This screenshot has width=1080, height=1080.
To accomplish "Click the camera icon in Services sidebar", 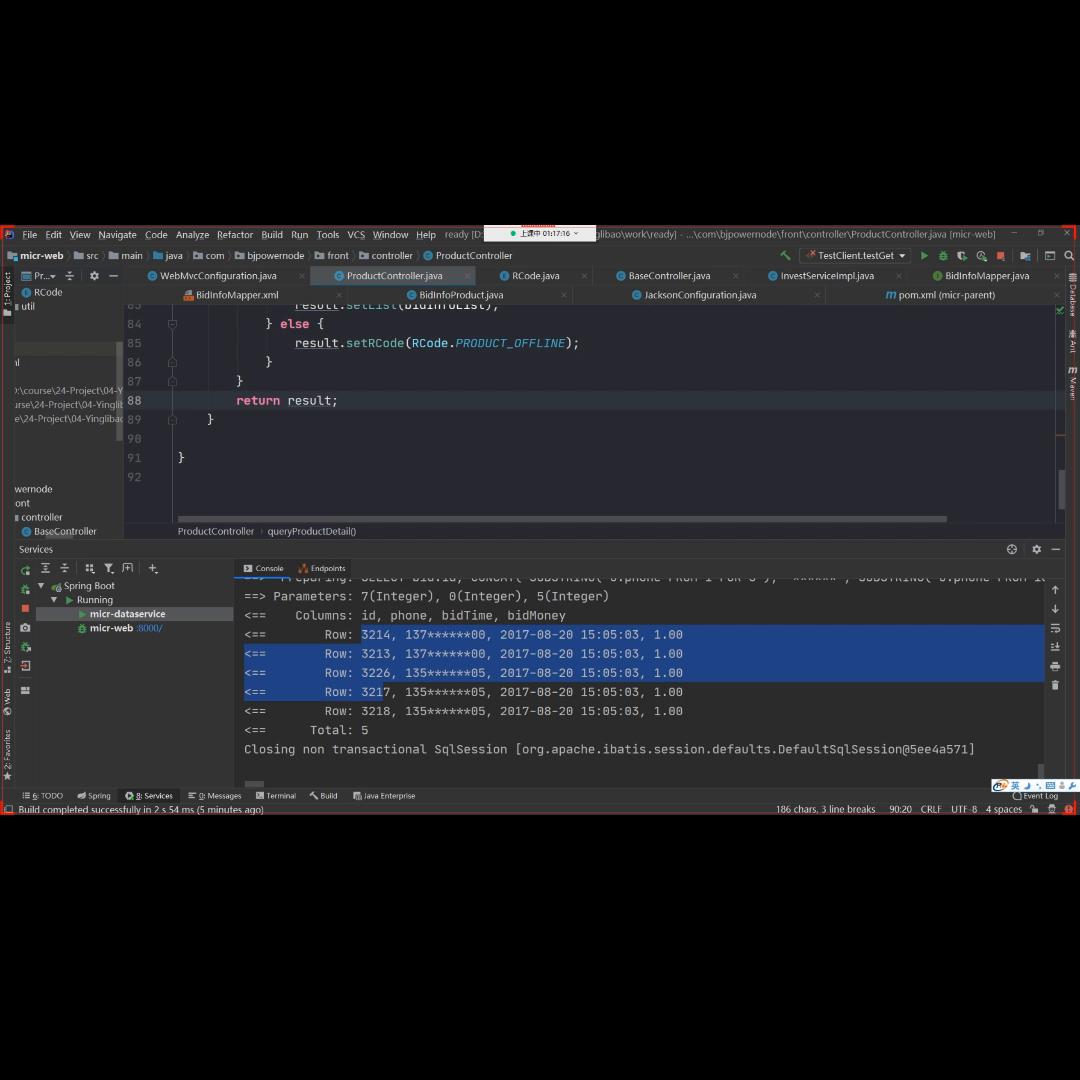I will [x=26, y=628].
